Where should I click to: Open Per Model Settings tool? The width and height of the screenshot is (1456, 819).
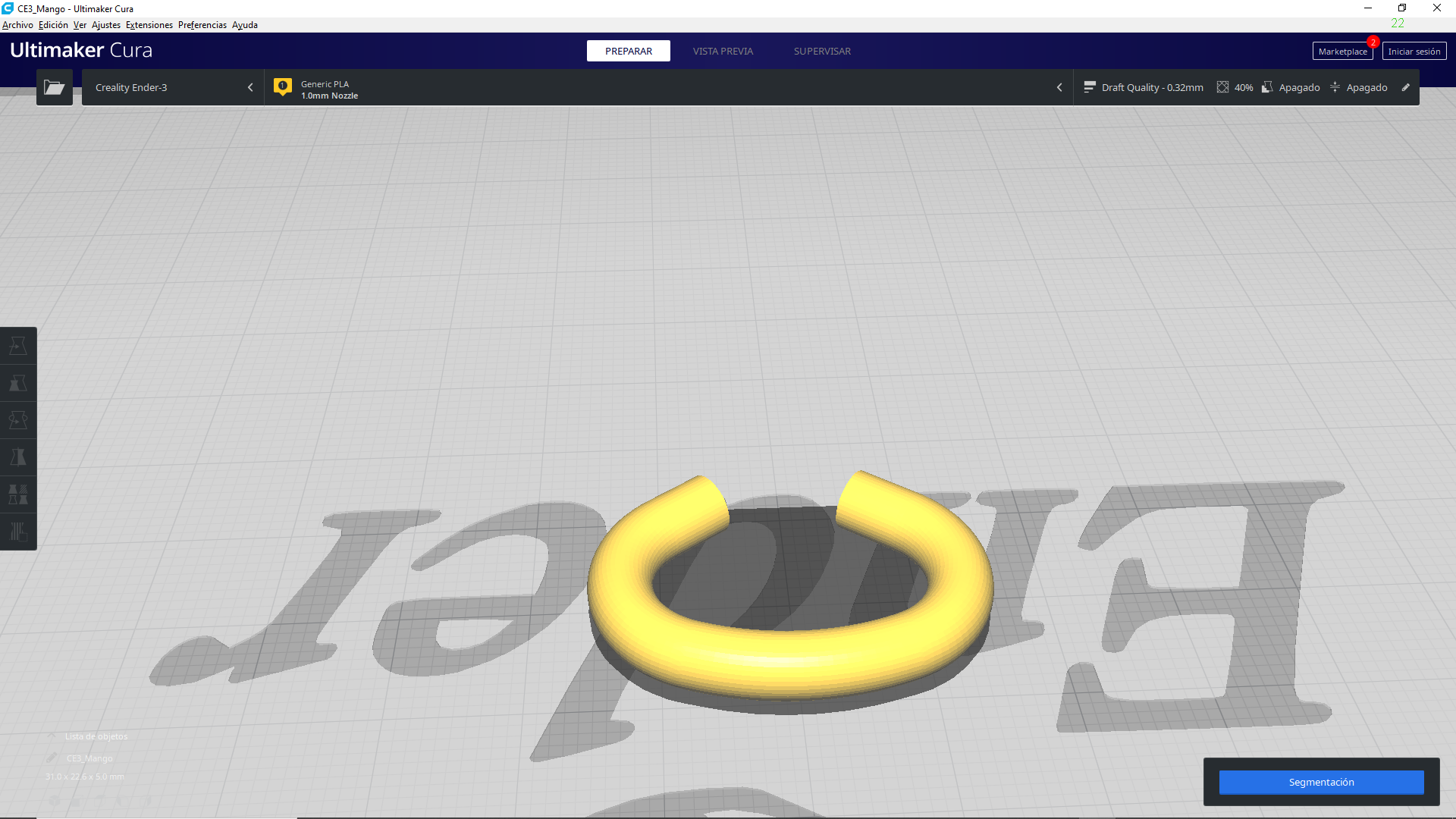pos(18,494)
